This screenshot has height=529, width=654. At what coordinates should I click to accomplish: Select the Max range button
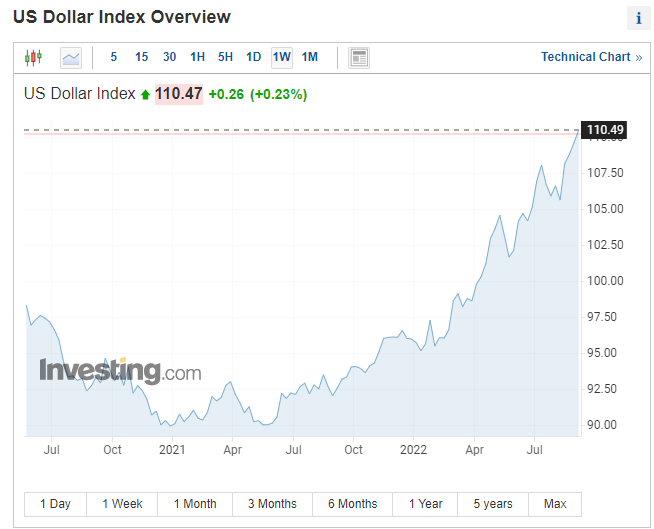point(555,504)
